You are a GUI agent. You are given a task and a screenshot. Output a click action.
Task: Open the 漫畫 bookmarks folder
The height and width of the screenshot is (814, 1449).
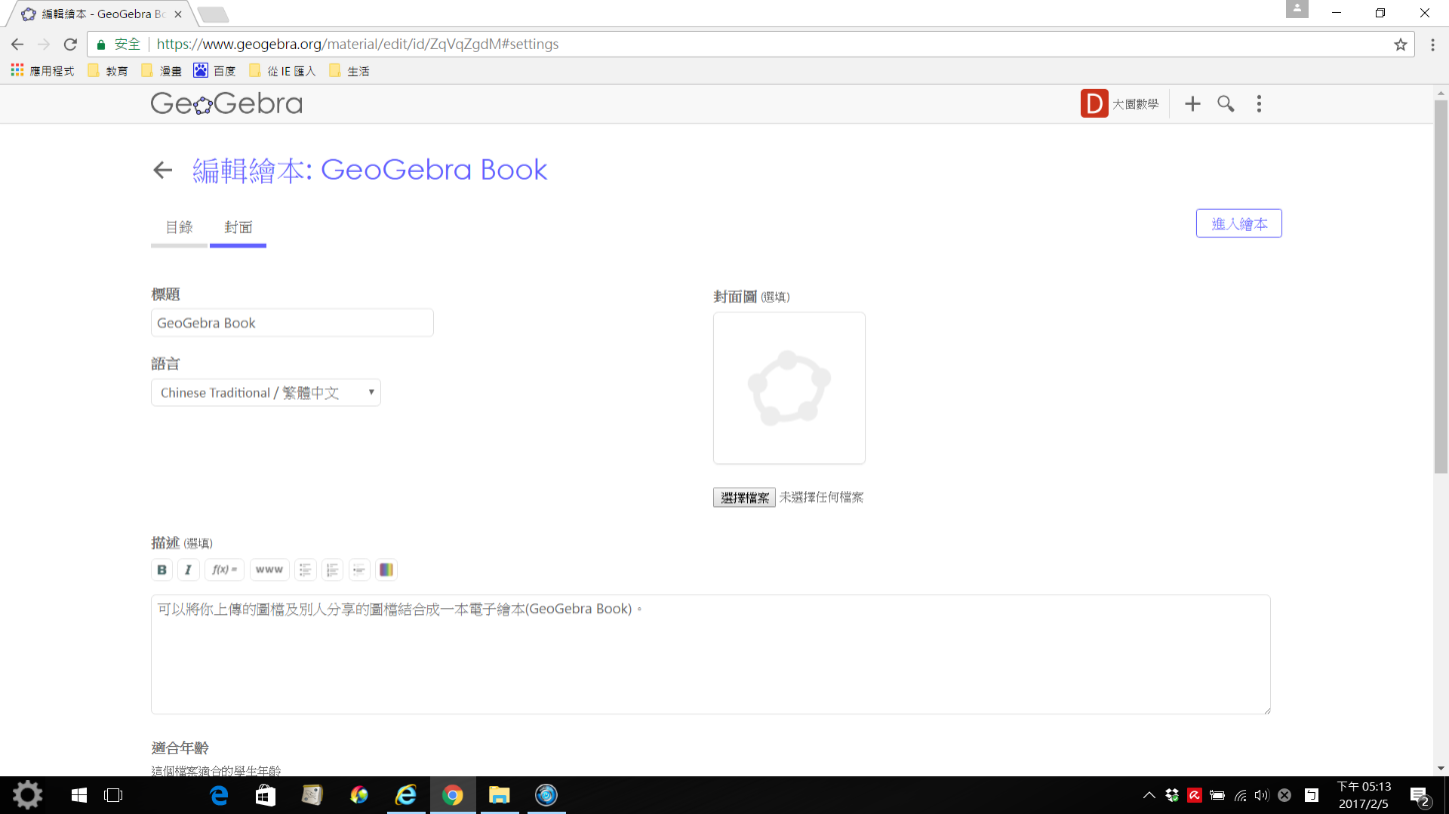click(x=162, y=71)
